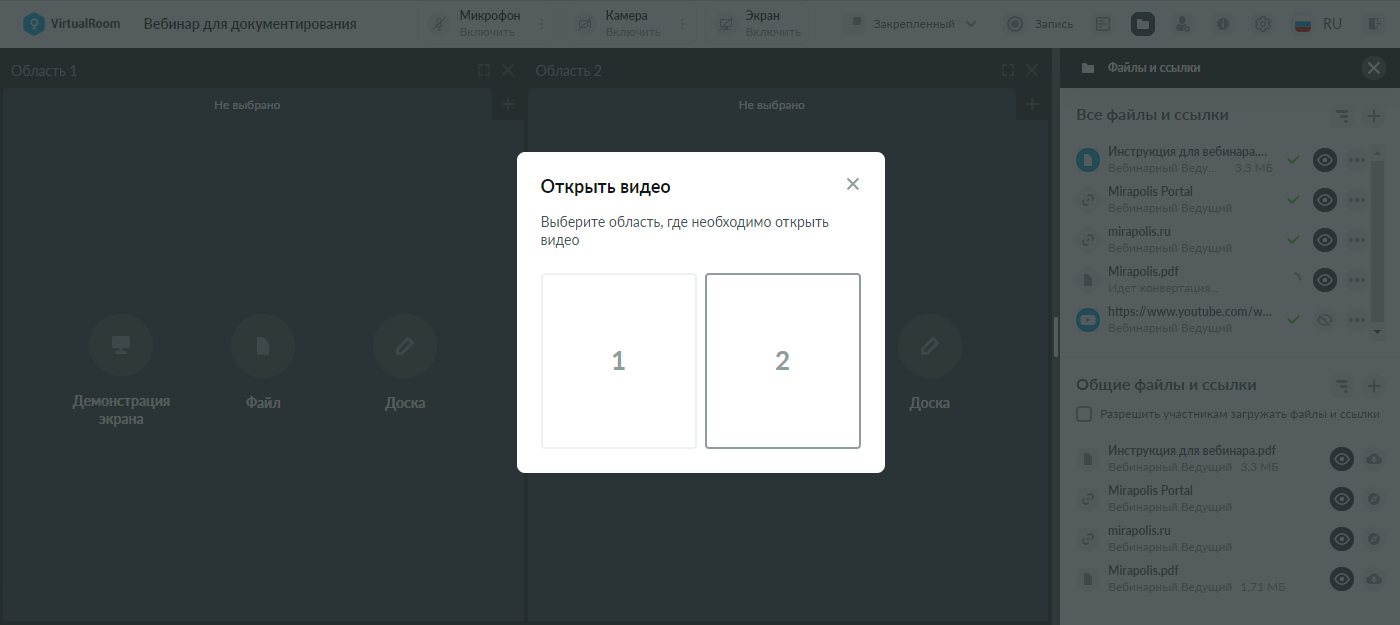The image size is (1400, 625).
Task: Click the scroll-down arrow of the all files list
Action: (1377, 331)
